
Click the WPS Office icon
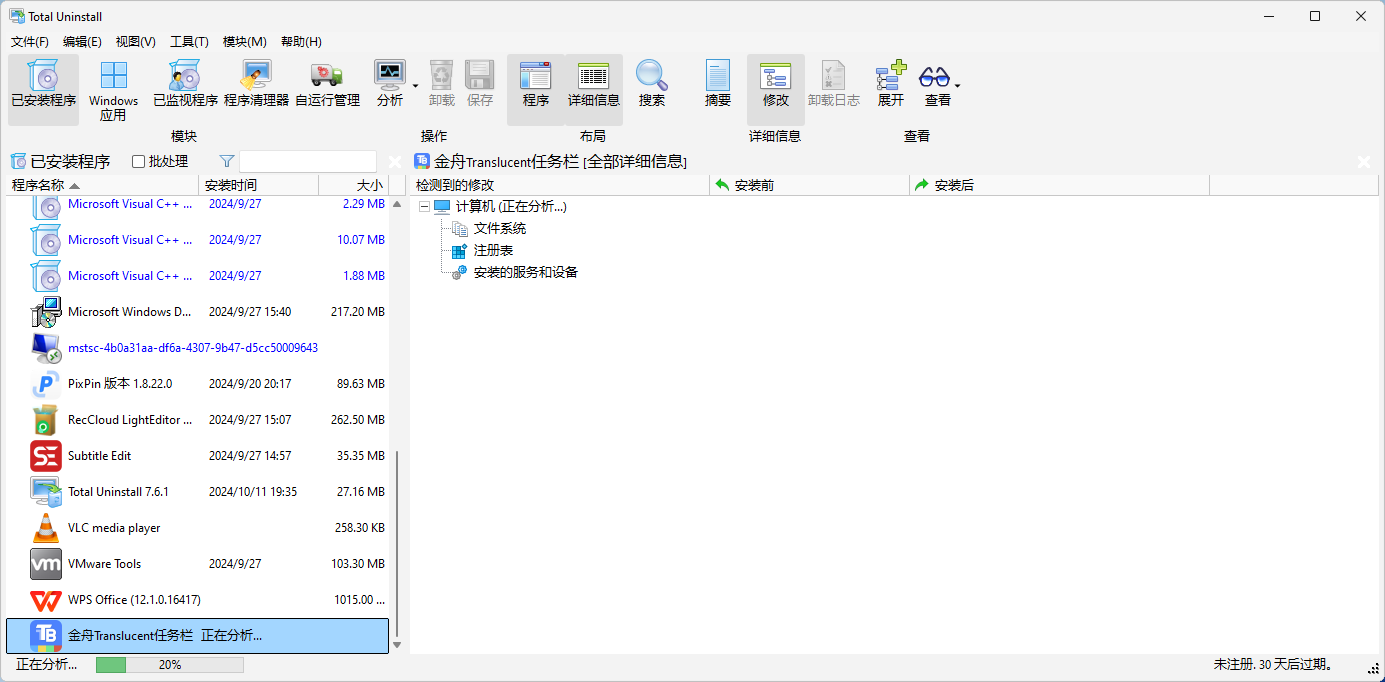46,600
